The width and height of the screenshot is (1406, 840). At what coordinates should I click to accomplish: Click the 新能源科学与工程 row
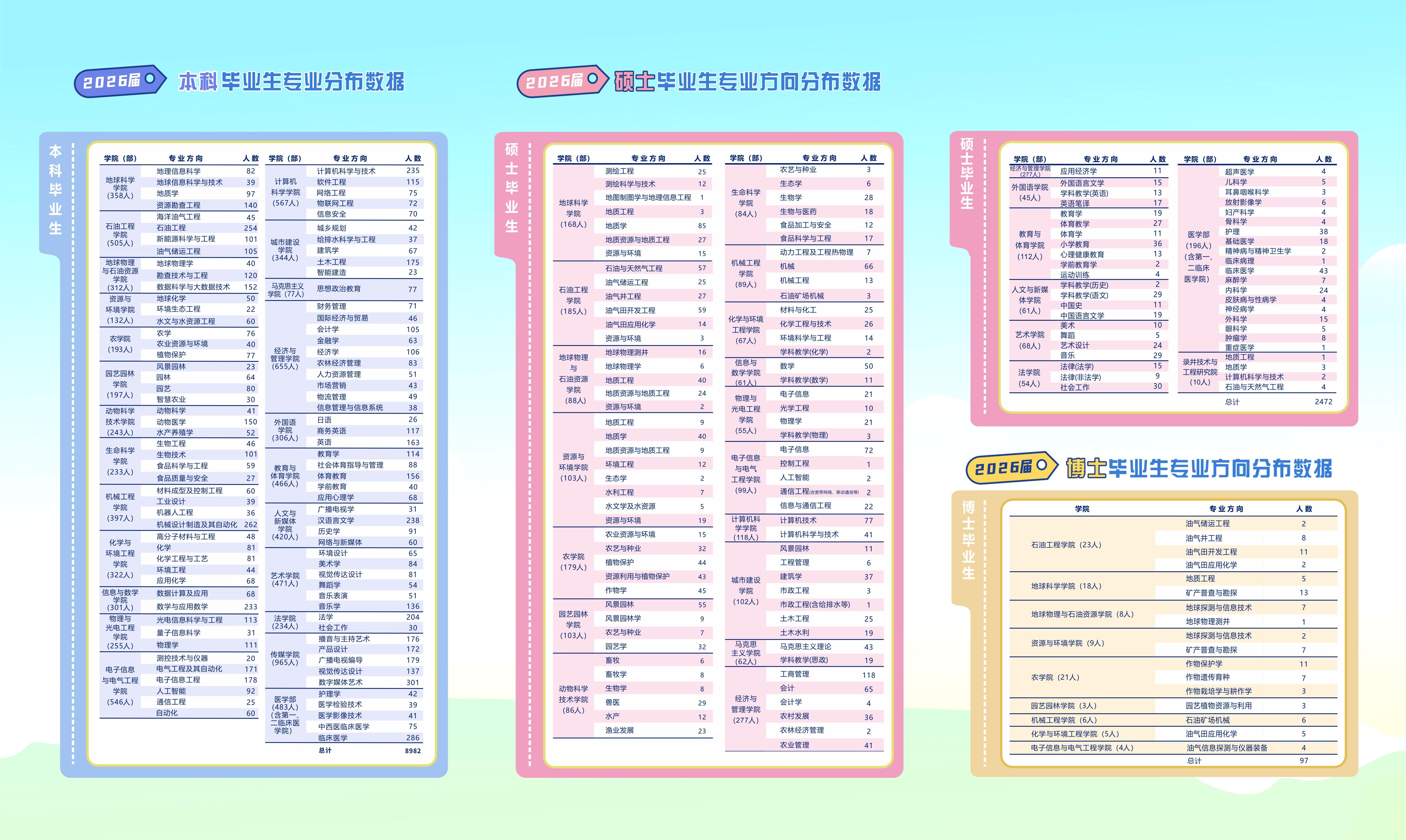[x=199, y=239]
